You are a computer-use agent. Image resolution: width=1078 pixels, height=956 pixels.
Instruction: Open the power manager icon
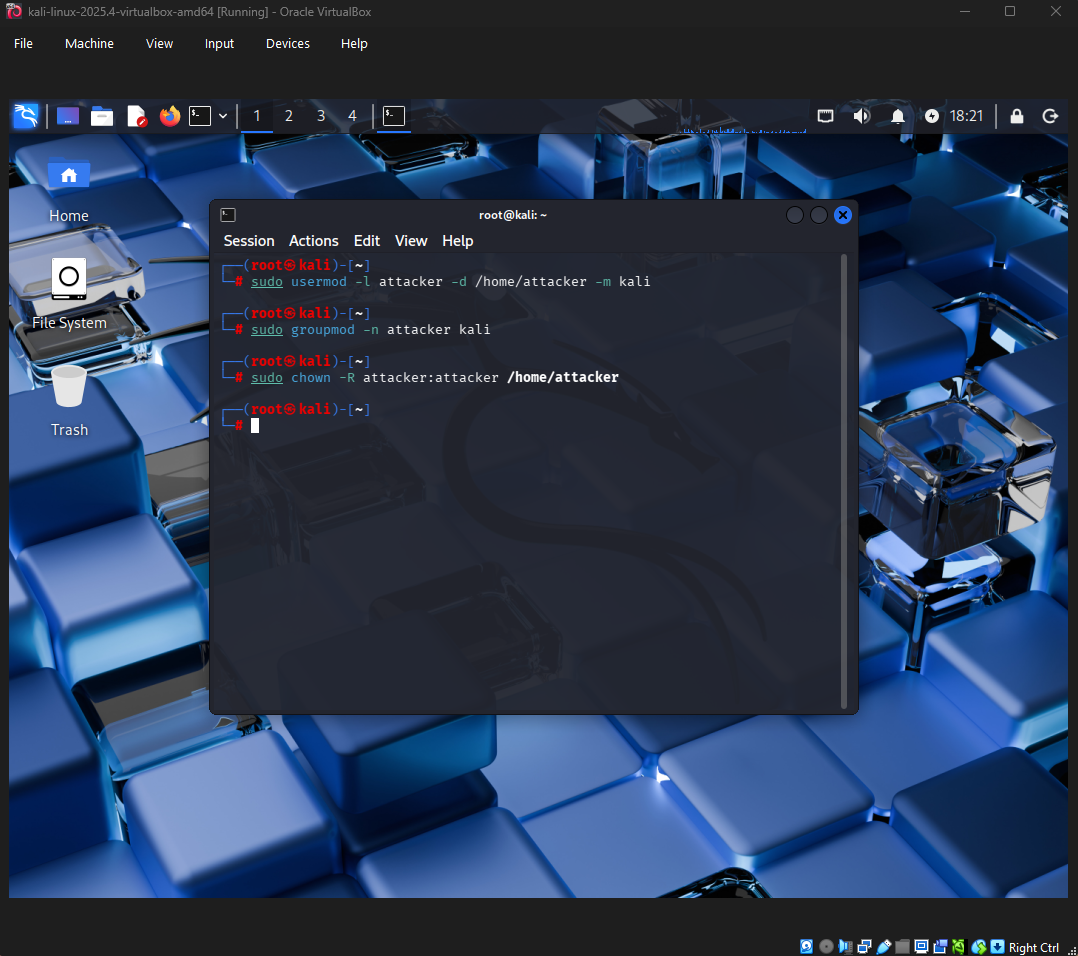(x=932, y=116)
